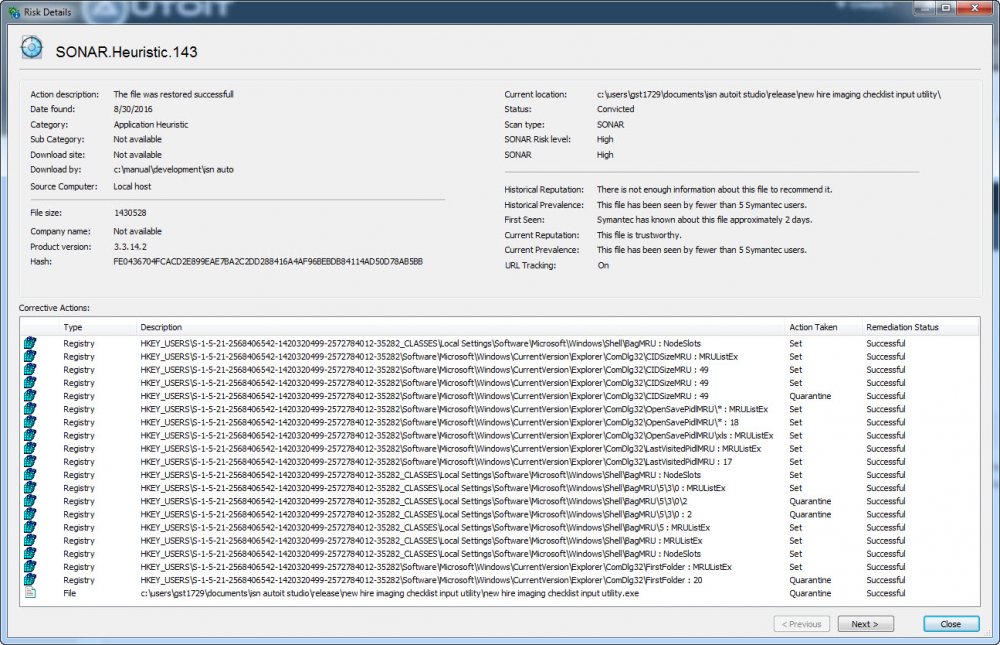Close the Risk Details dialog with Close
This screenshot has height=645, width=1000.
click(951, 624)
